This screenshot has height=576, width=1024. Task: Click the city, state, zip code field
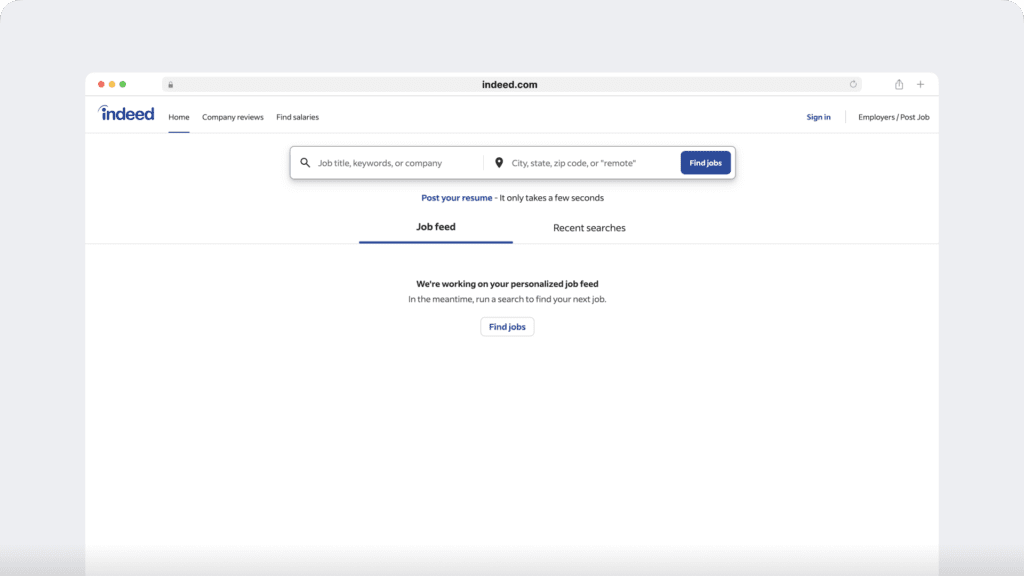pos(590,163)
